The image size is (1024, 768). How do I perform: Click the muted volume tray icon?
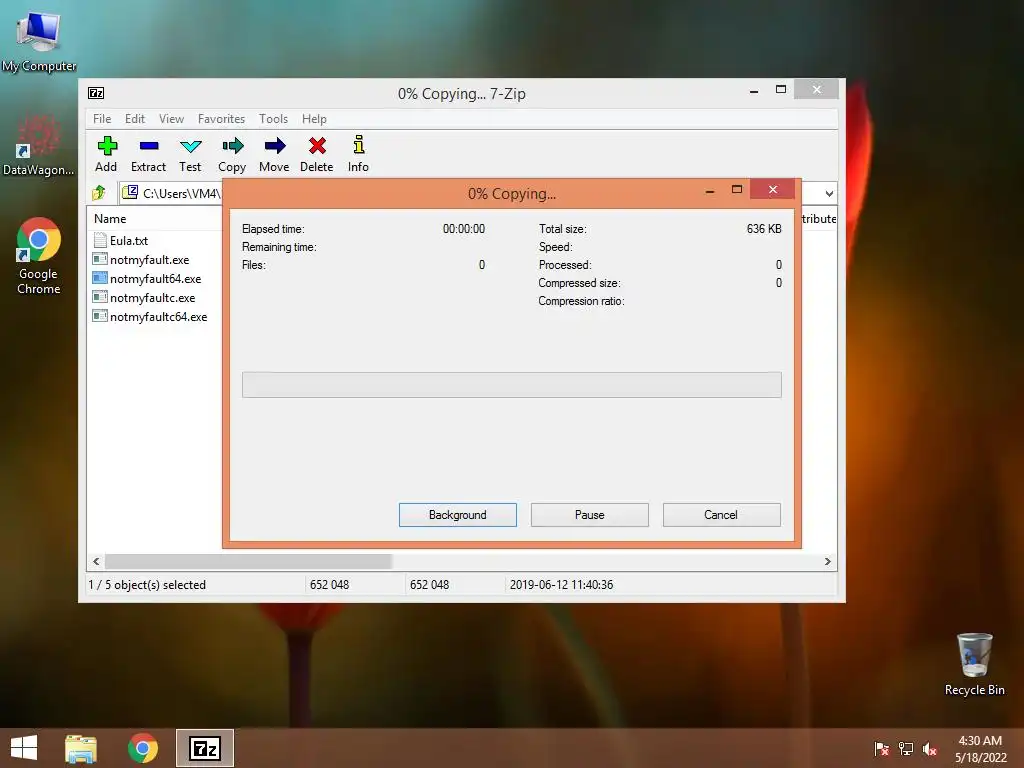930,748
